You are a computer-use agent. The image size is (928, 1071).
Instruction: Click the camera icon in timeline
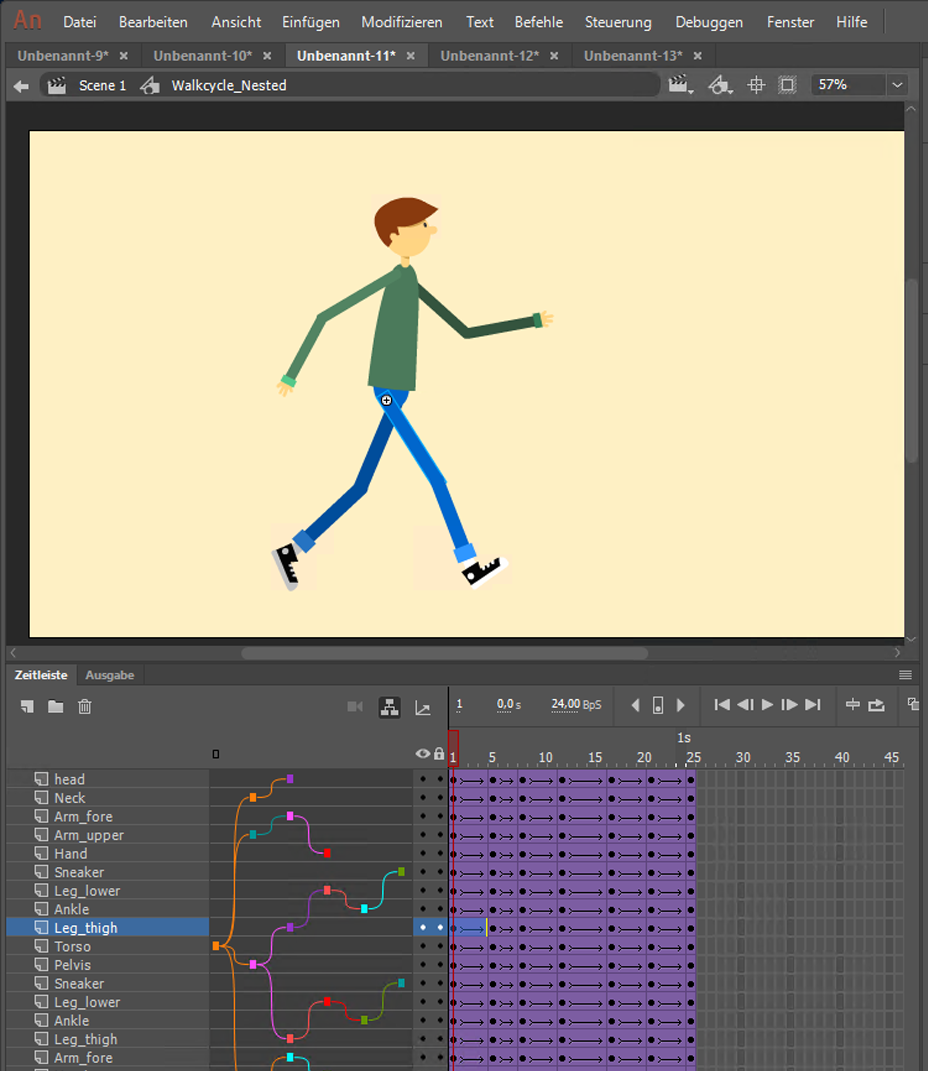[x=355, y=707]
